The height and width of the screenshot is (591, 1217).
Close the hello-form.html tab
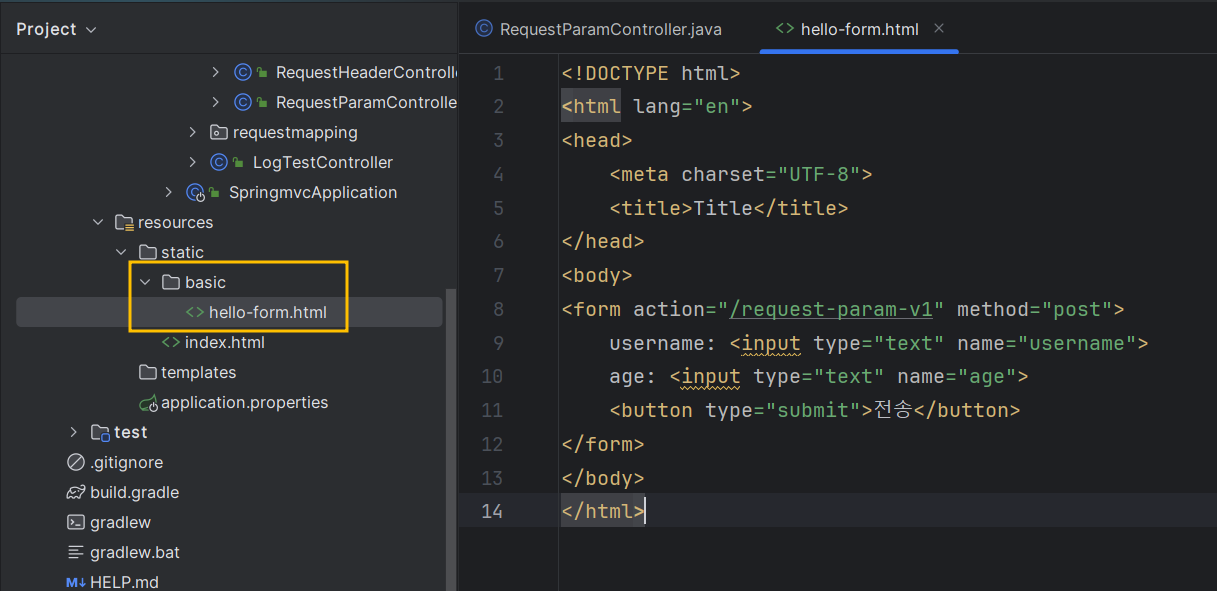(x=939, y=28)
